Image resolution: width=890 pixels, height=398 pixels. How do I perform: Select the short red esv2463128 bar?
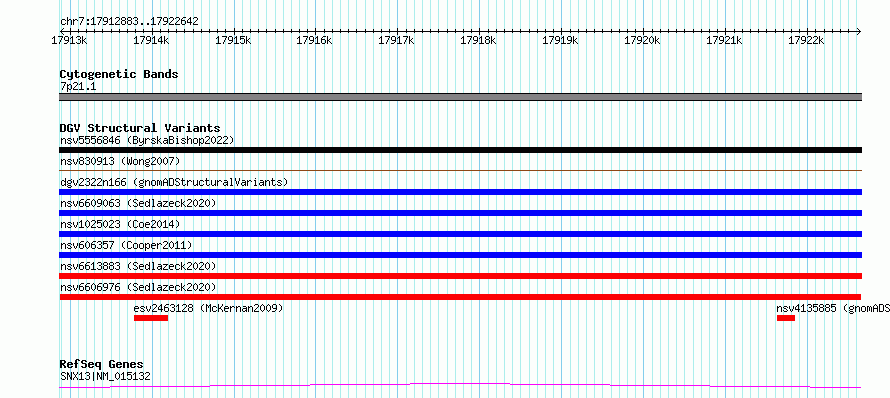tap(151, 318)
